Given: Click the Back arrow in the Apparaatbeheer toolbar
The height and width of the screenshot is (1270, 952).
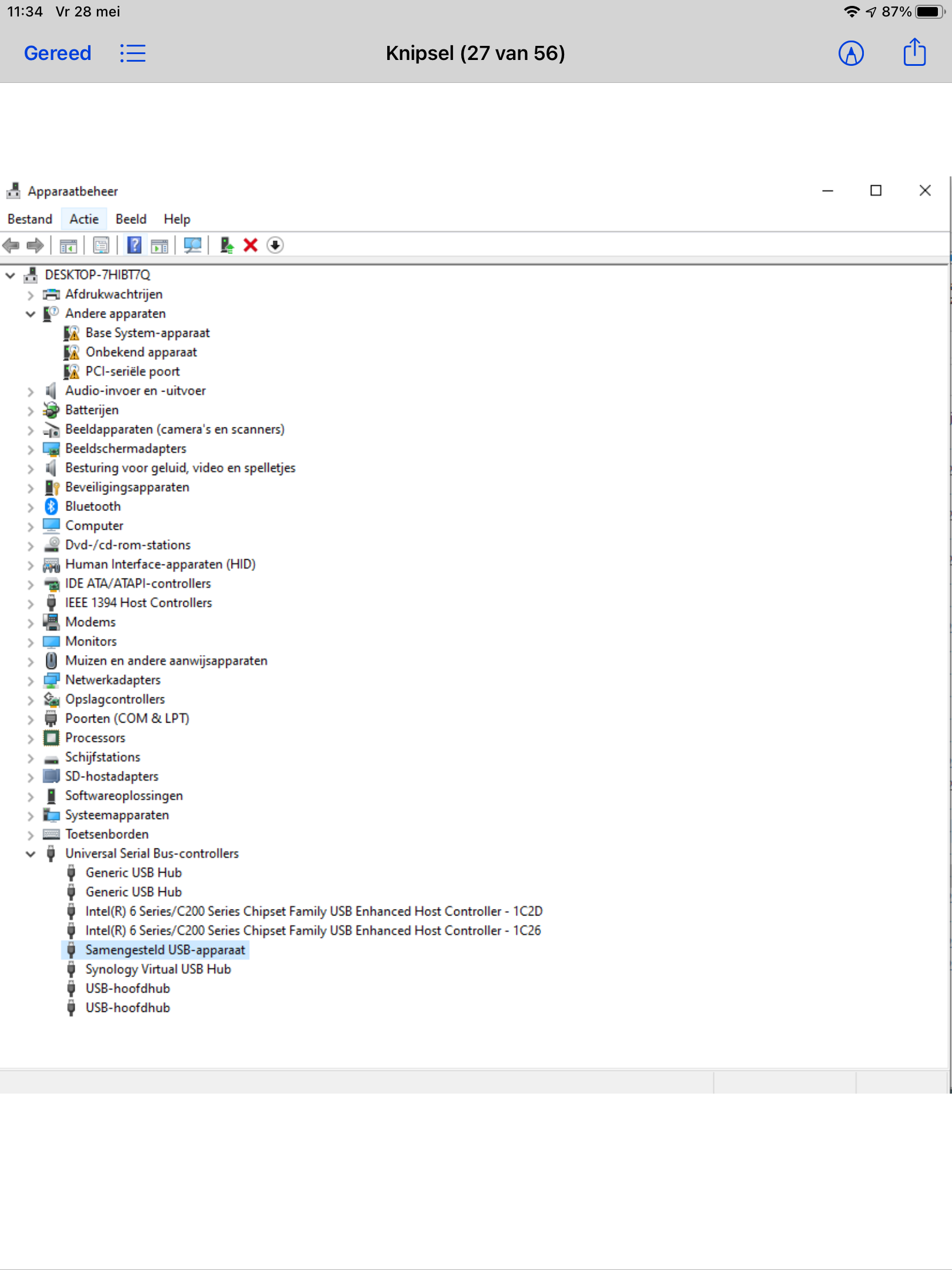Looking at the screenshot, I should (x=11, y=245).
